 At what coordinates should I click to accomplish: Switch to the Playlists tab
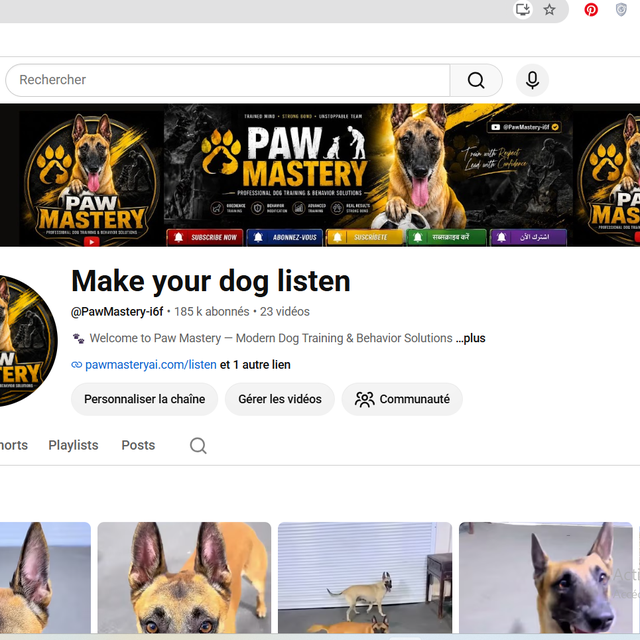[73, 445]
